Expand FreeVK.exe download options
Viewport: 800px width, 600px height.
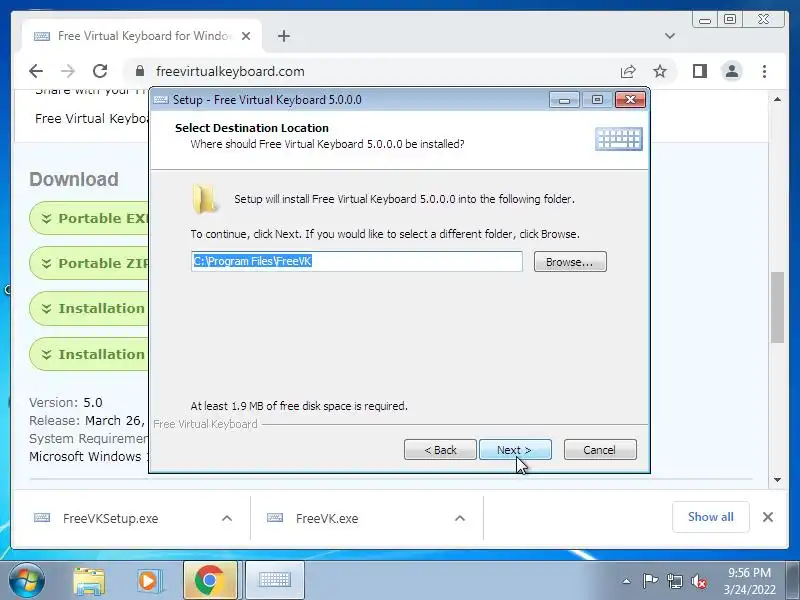[x=460, y=518]
